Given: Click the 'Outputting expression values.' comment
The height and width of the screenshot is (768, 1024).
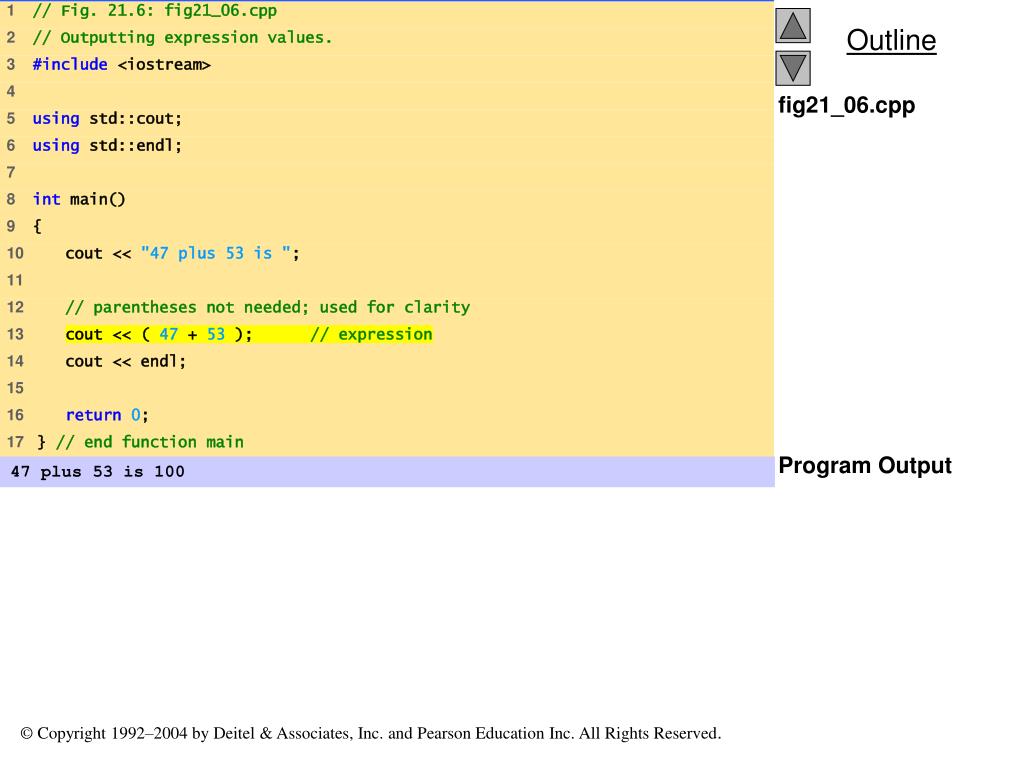Looking at the screenshot, I should tap(182, 38).
